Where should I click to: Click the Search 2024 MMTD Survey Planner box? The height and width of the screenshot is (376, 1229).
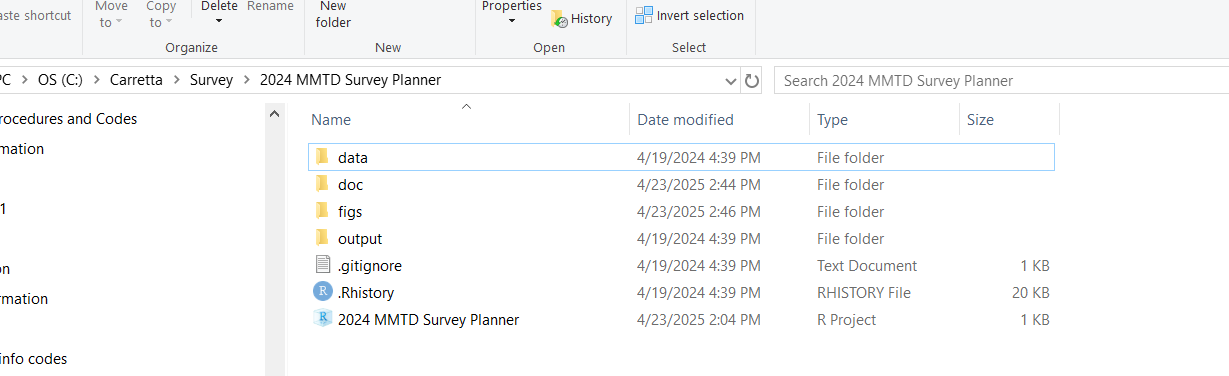1000,80
